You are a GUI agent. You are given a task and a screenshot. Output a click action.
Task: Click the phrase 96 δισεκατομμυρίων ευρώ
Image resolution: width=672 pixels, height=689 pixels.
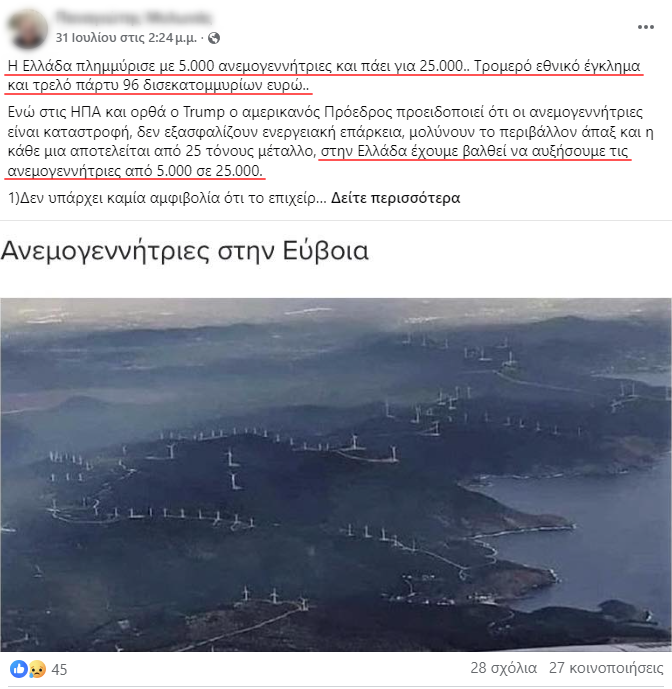[213, 85]
